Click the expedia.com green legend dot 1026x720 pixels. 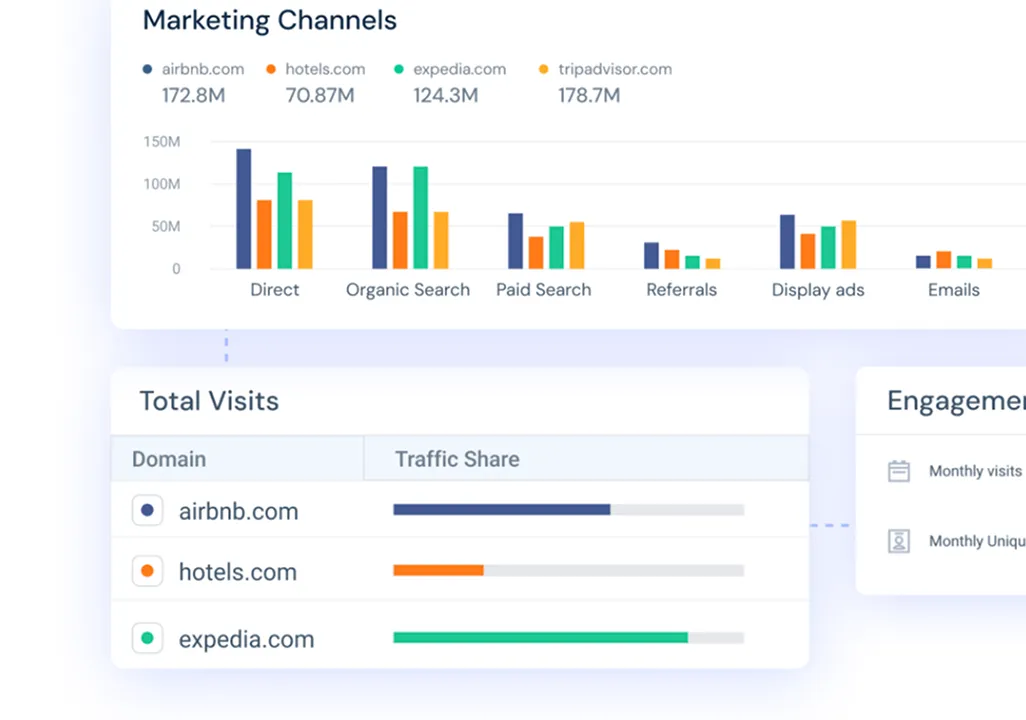[x=399, y=70]
